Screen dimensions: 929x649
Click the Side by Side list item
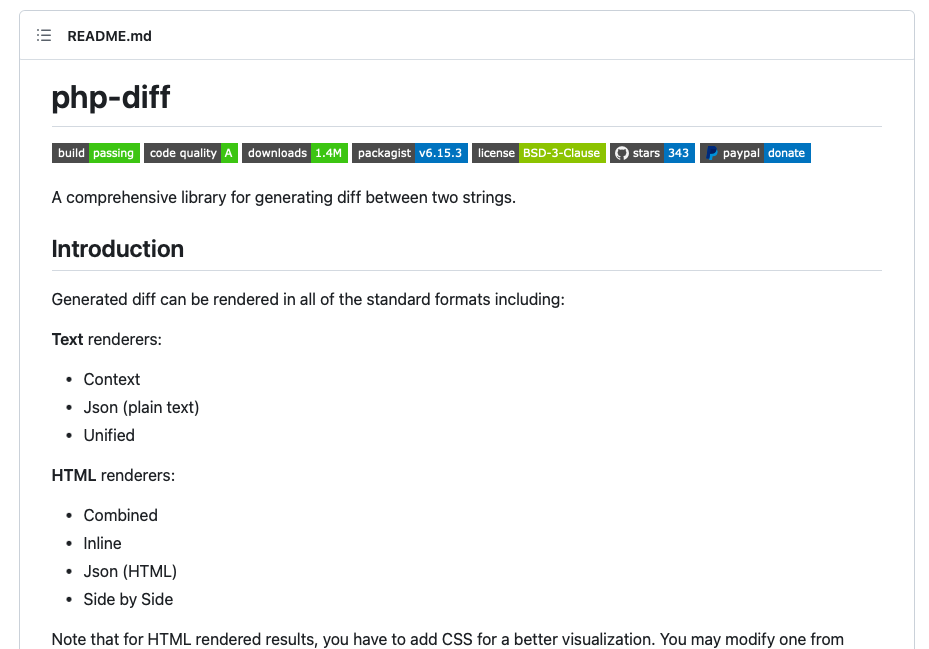coord(128,599)
